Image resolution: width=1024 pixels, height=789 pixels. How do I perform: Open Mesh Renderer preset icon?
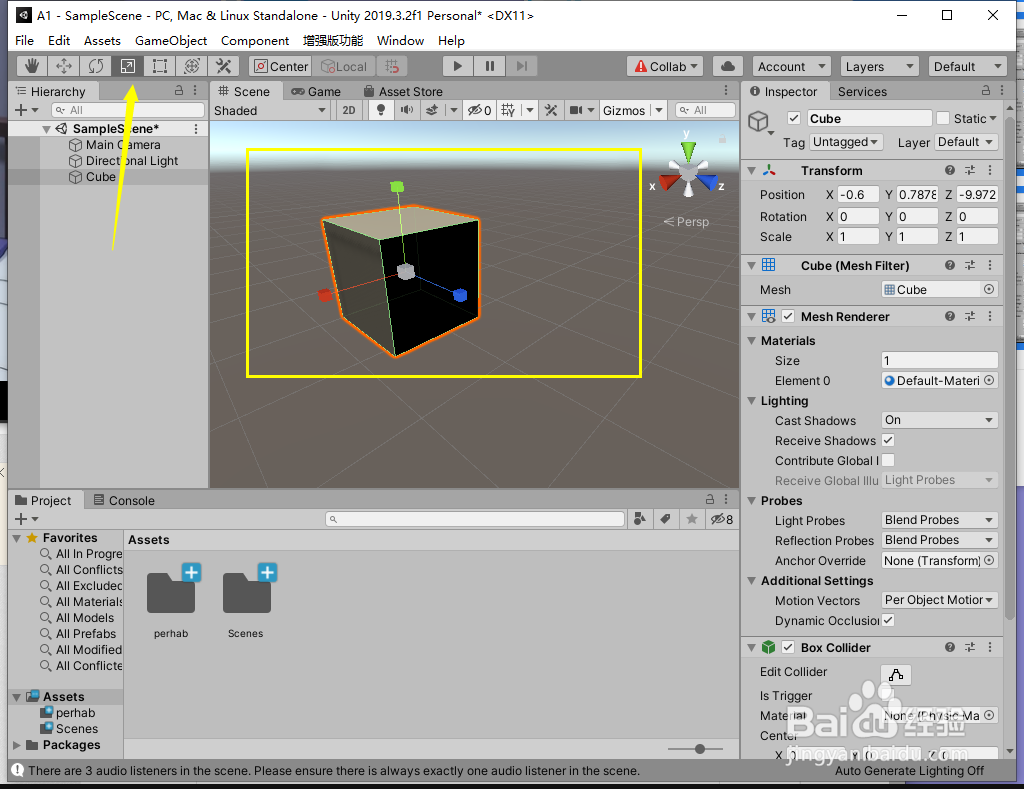coord(970,316)
